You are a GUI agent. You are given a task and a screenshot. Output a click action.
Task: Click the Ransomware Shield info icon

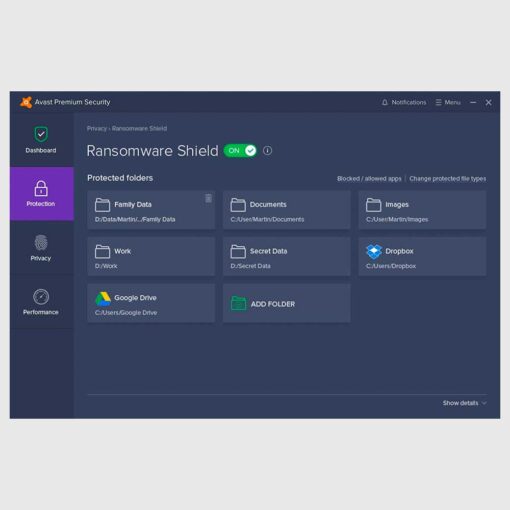267,151
